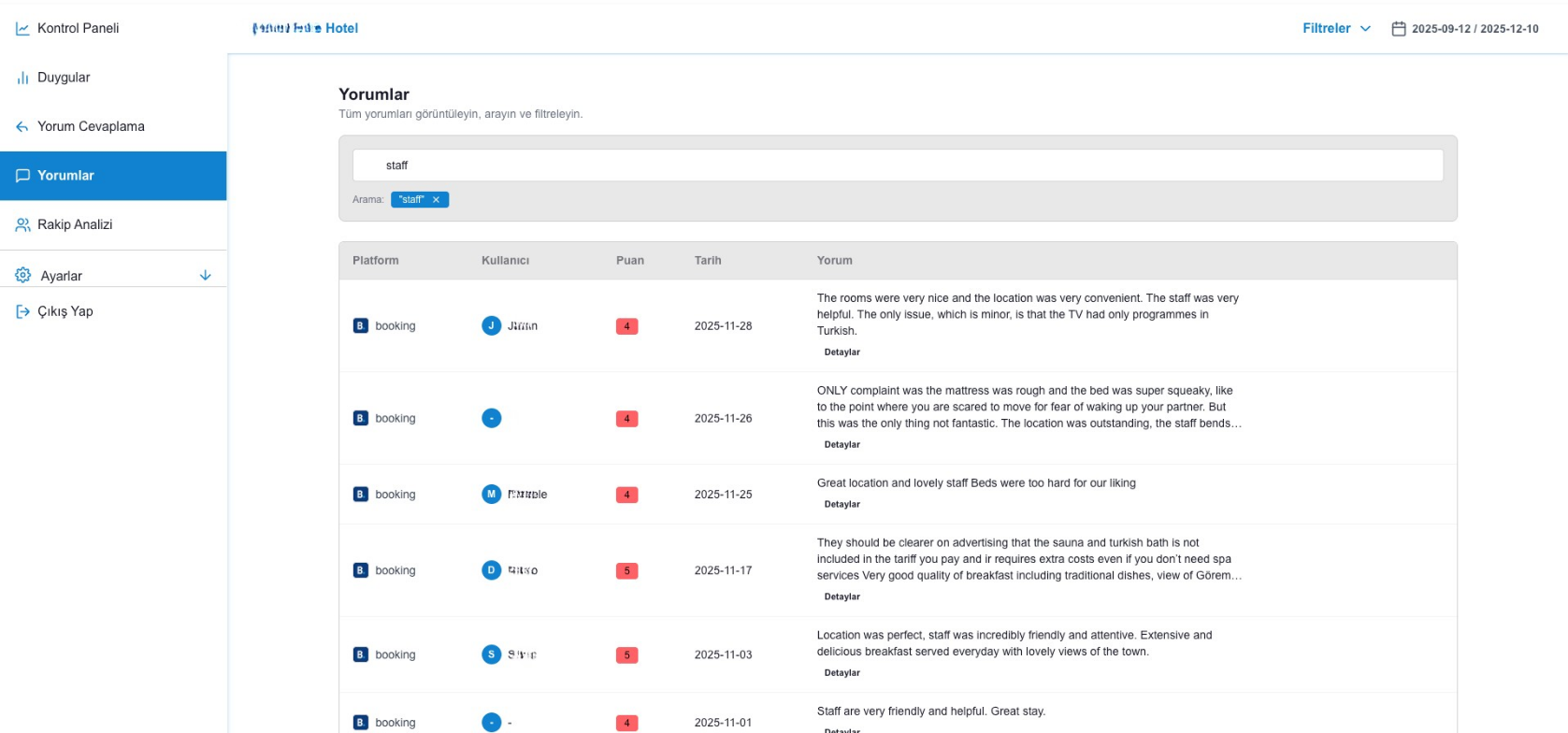
Task: Click the Tarih column header
Action: [x=707, y=261]
